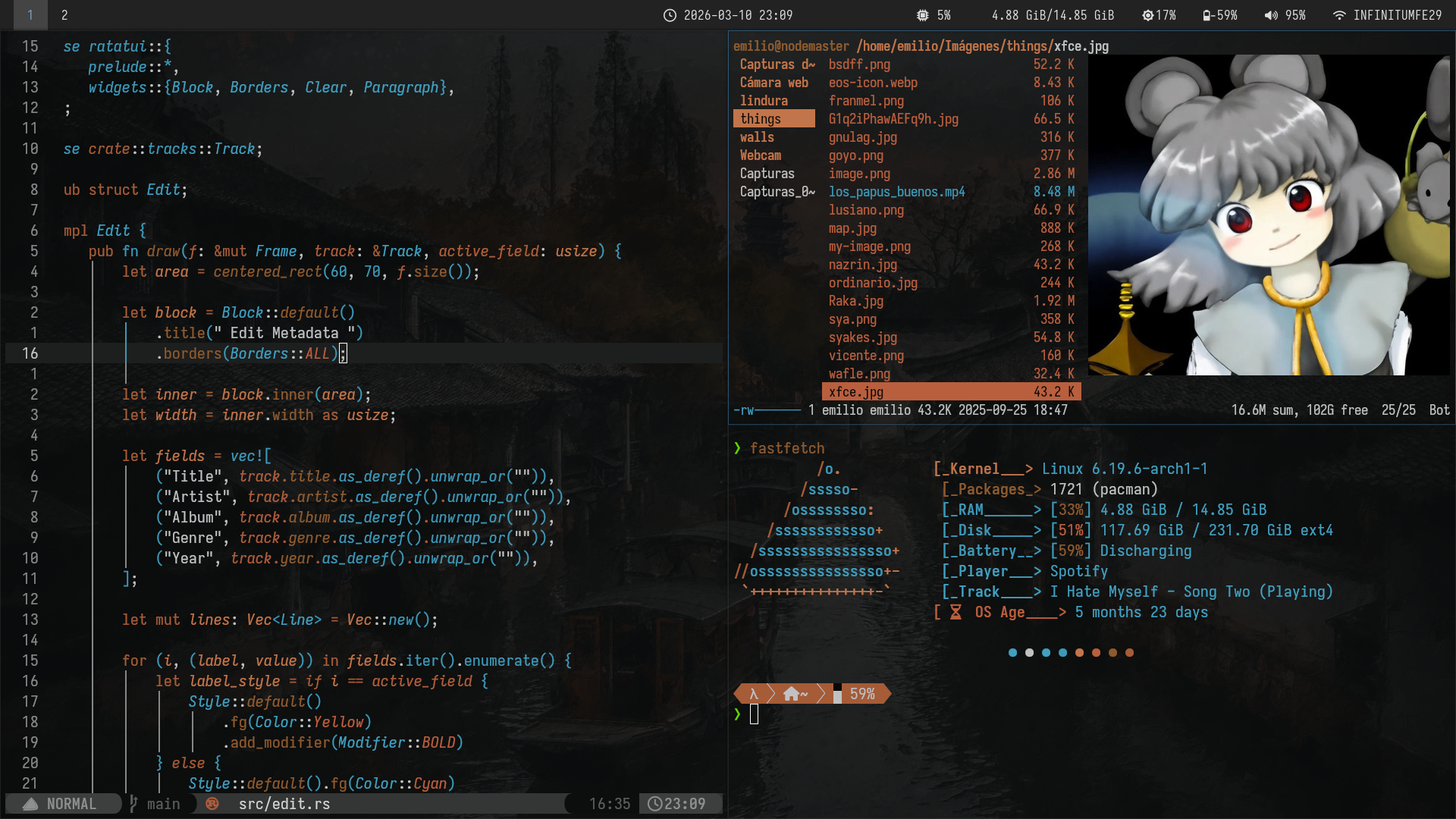Open the lindura folder in ranger
This screenshot has height=819, width=1456.
tap(764, 101)
